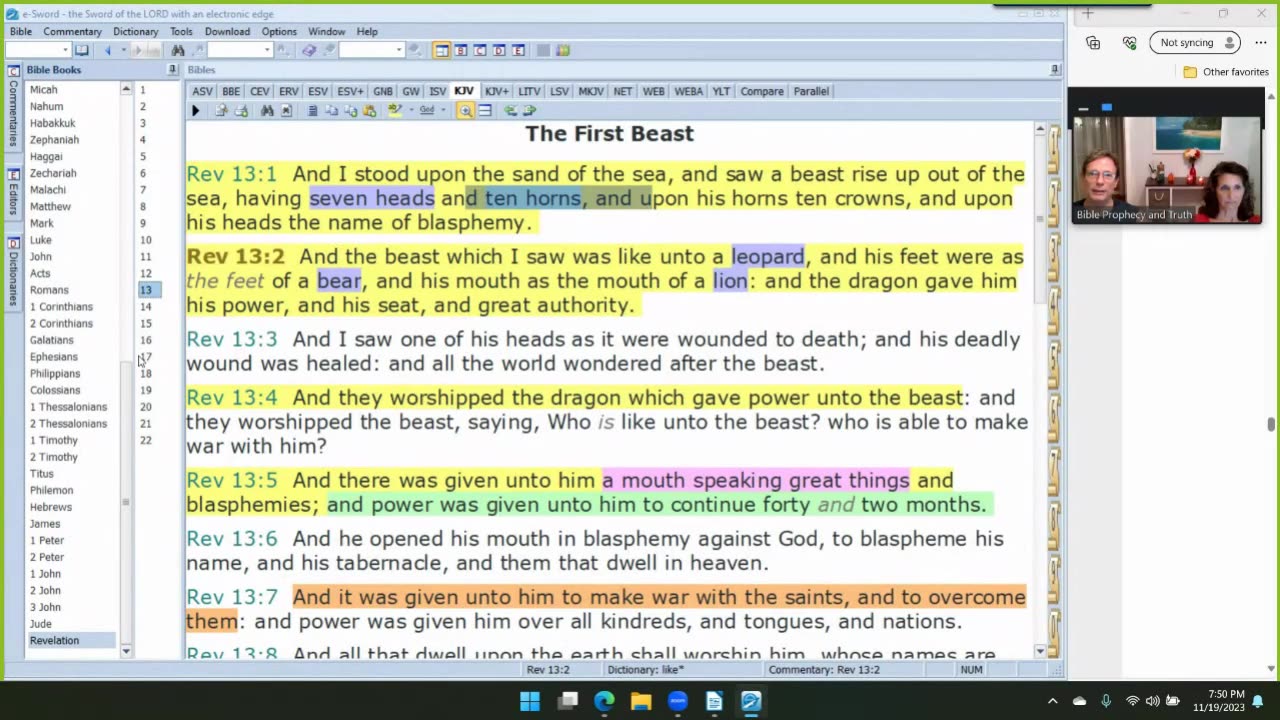
Task: Select the layout button labeled C
Action: click(x=480, y=50)
